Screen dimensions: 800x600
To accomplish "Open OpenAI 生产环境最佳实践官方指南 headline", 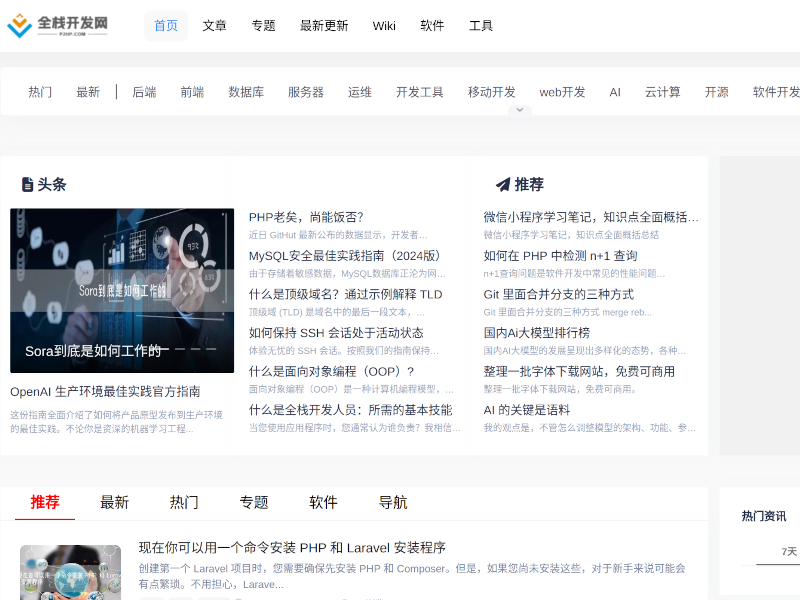I will pos(105,392).
